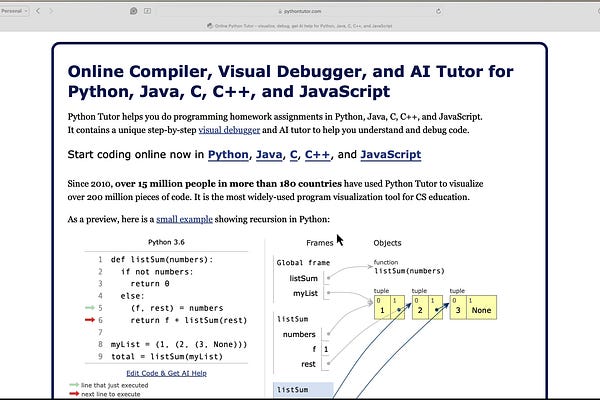Viewport: 600px width, 400px height.
Task: Click code line 6 return f + listSum(rest)
Action: [189, 320]
